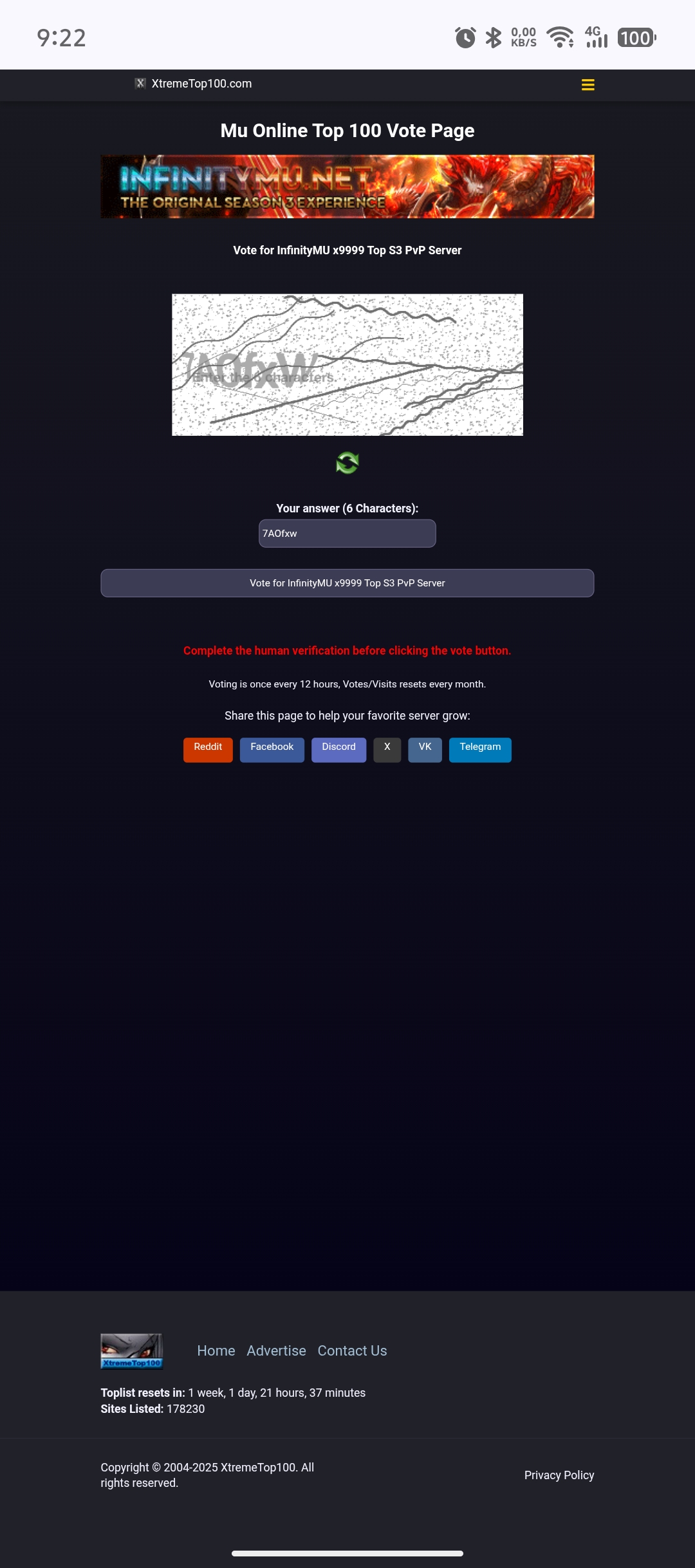Click the XtremeTop100 favicon in header

pyautogui.click(x=140, y=83)
